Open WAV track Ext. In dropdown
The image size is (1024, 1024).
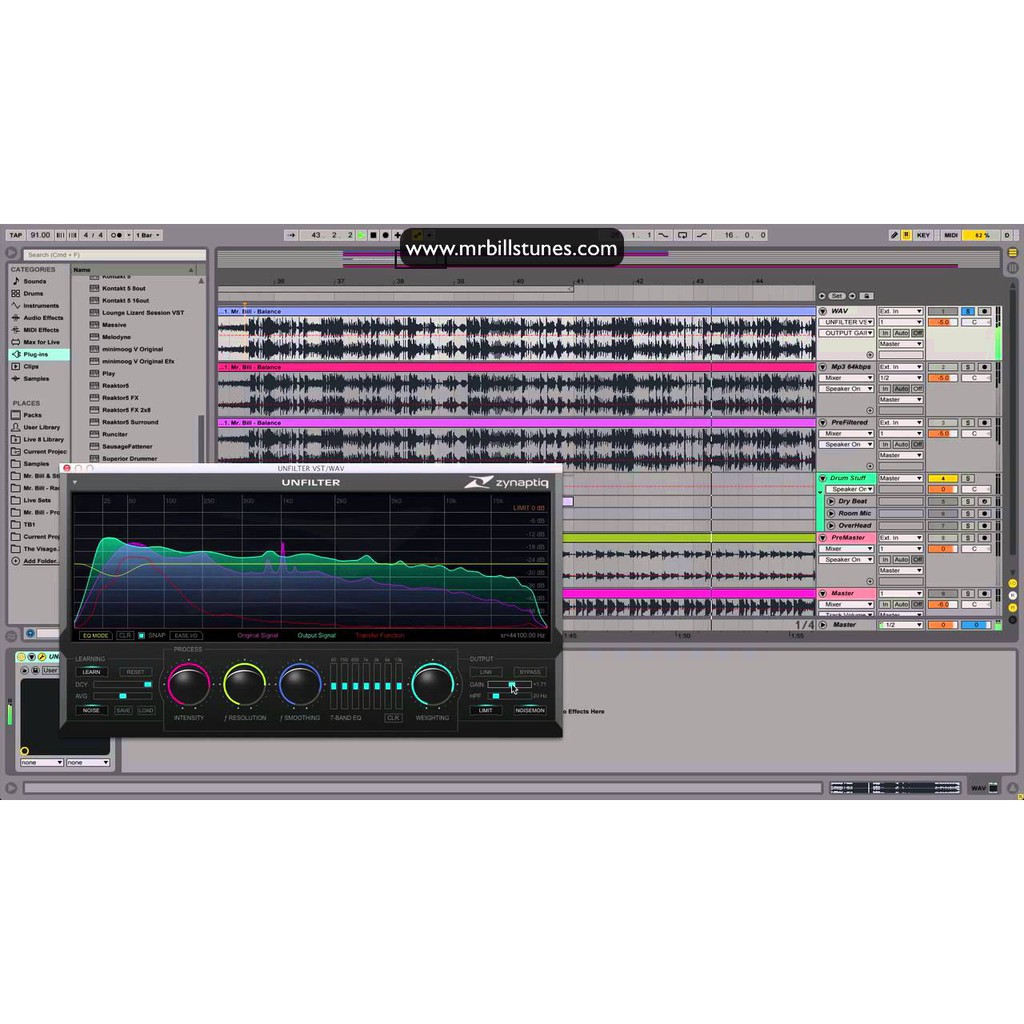tap(901, 312)
